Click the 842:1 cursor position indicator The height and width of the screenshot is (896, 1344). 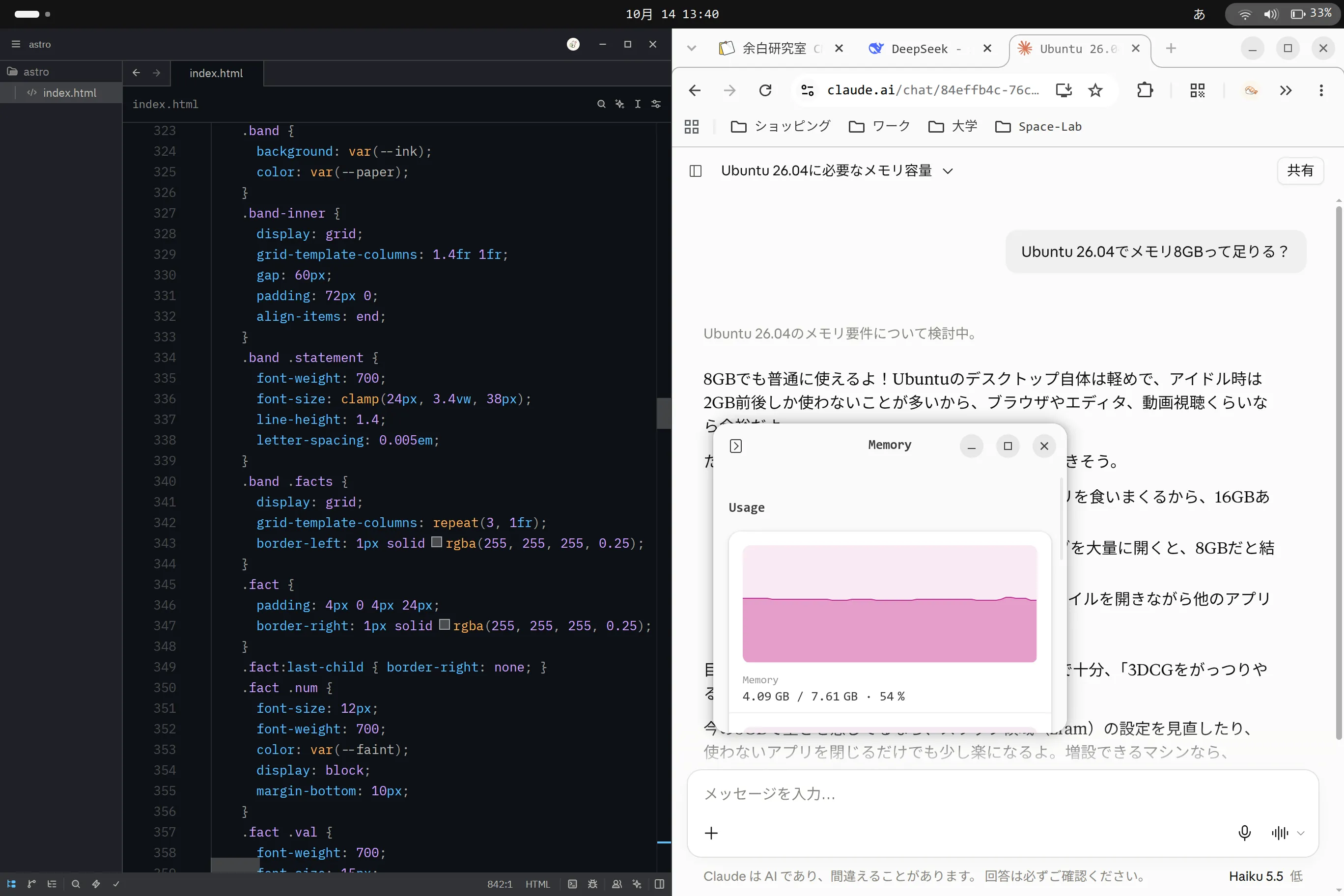(x=500, y=884)
